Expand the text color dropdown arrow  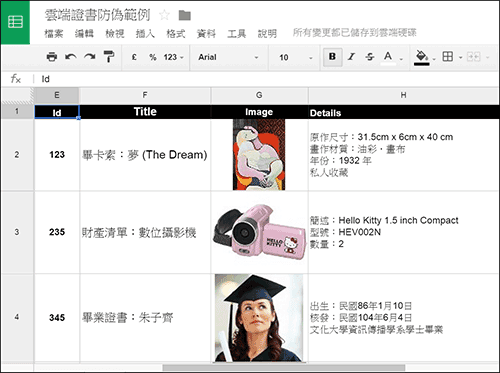401,59
